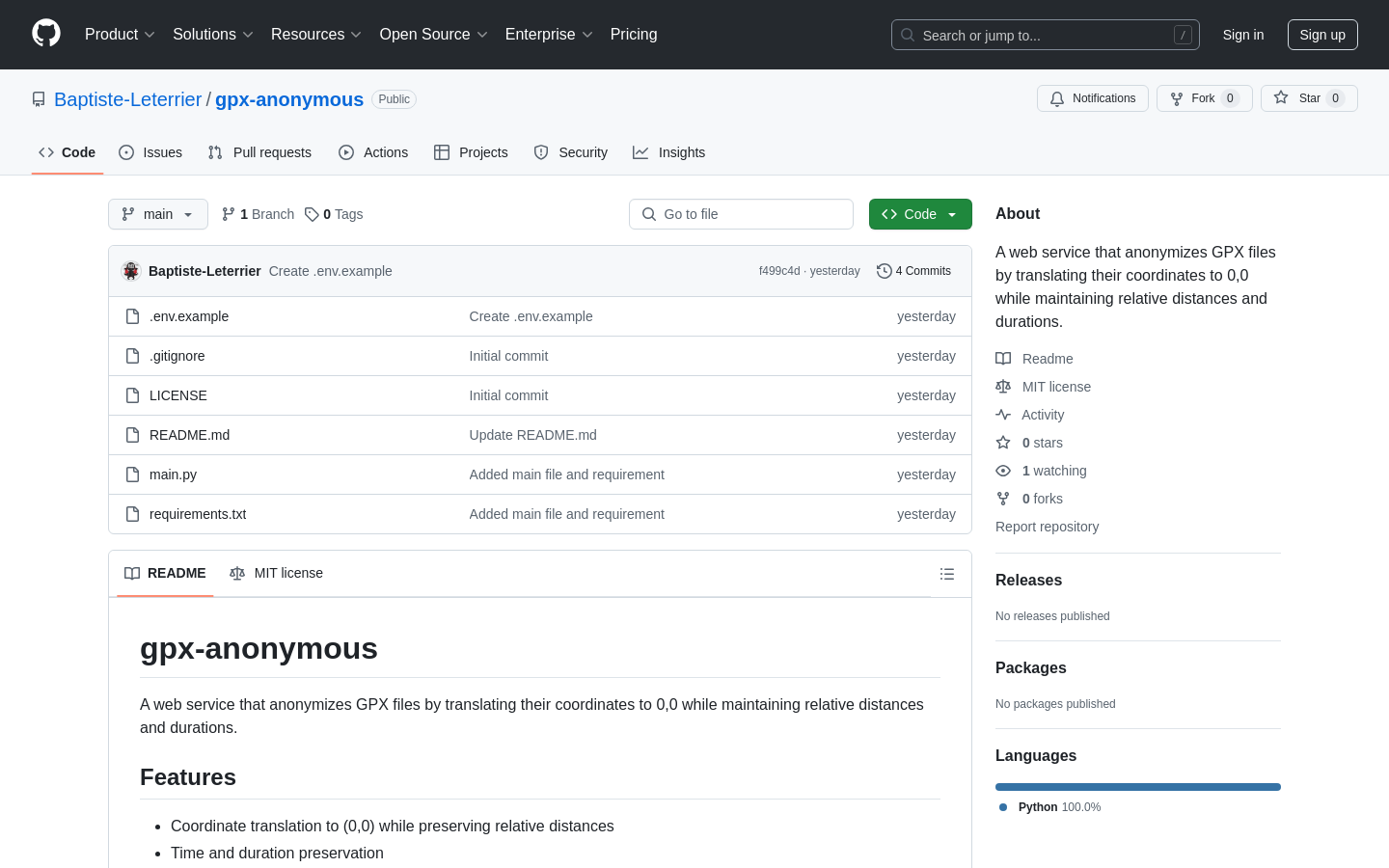Click the Sign up button

1322,35
